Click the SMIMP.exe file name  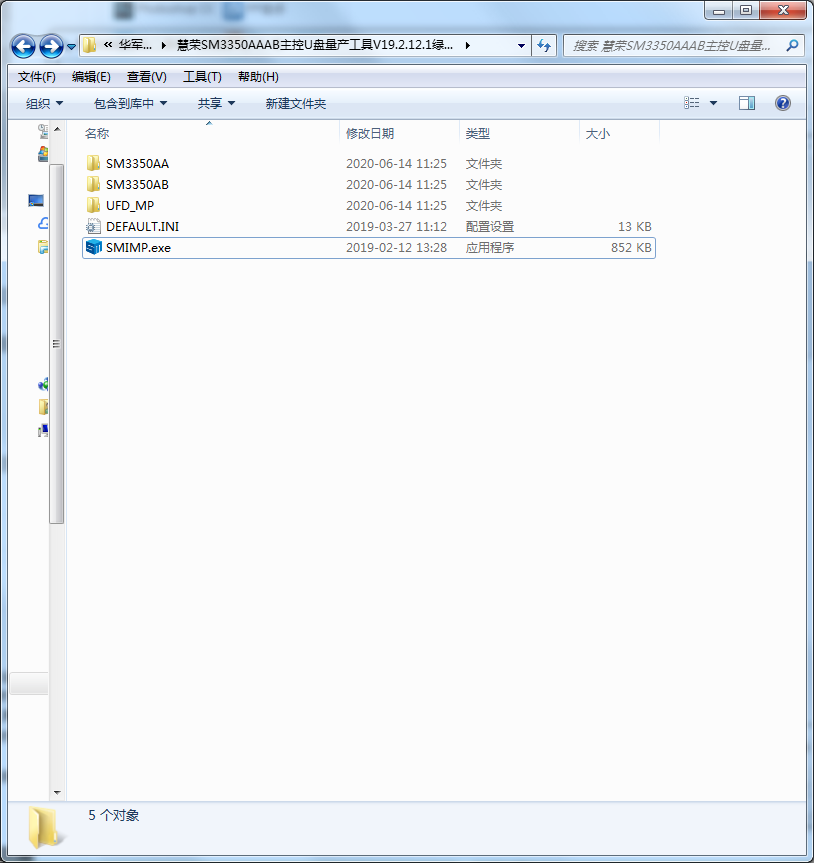point(138,248)
